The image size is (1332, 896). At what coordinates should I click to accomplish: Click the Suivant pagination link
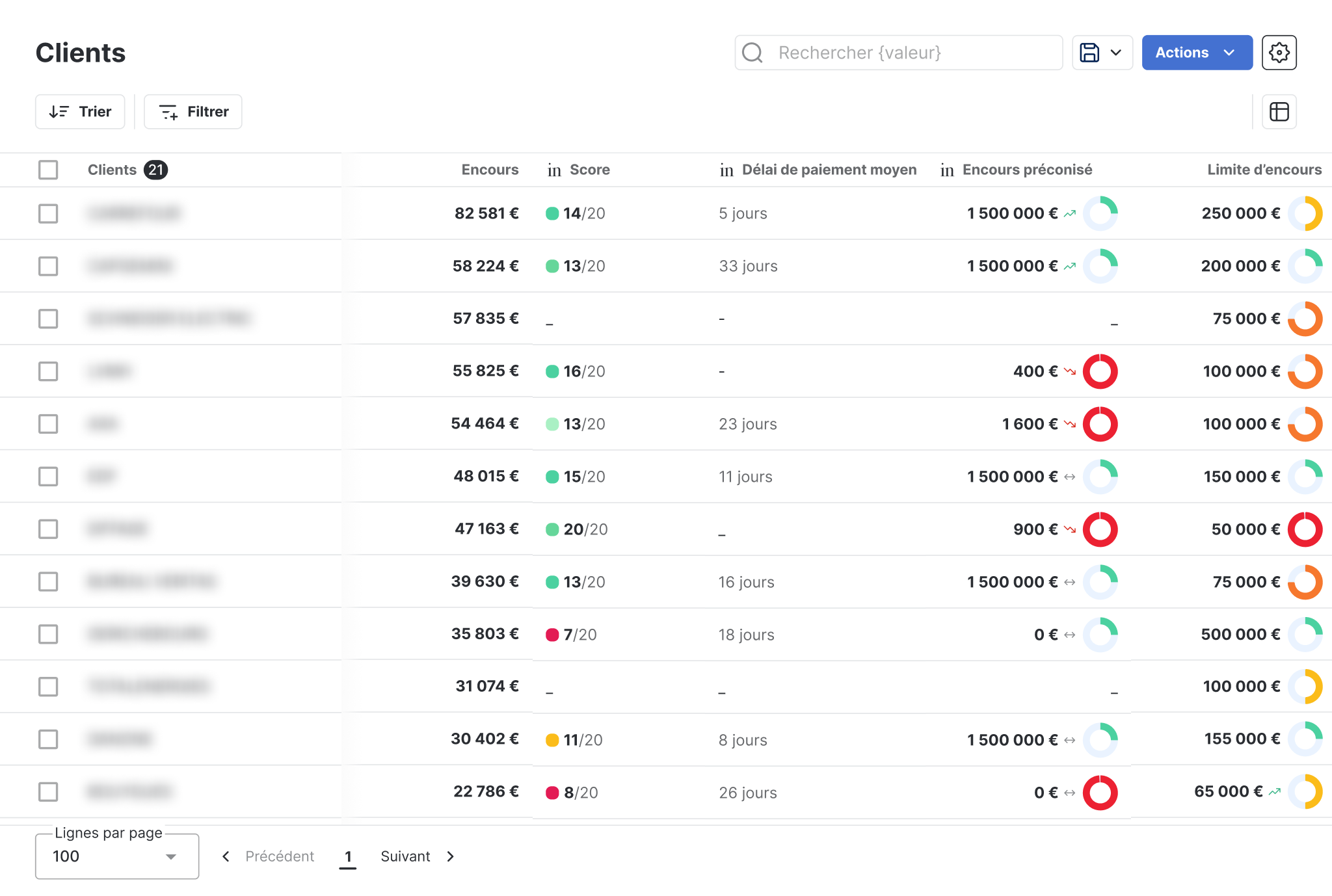pos(405,856)
